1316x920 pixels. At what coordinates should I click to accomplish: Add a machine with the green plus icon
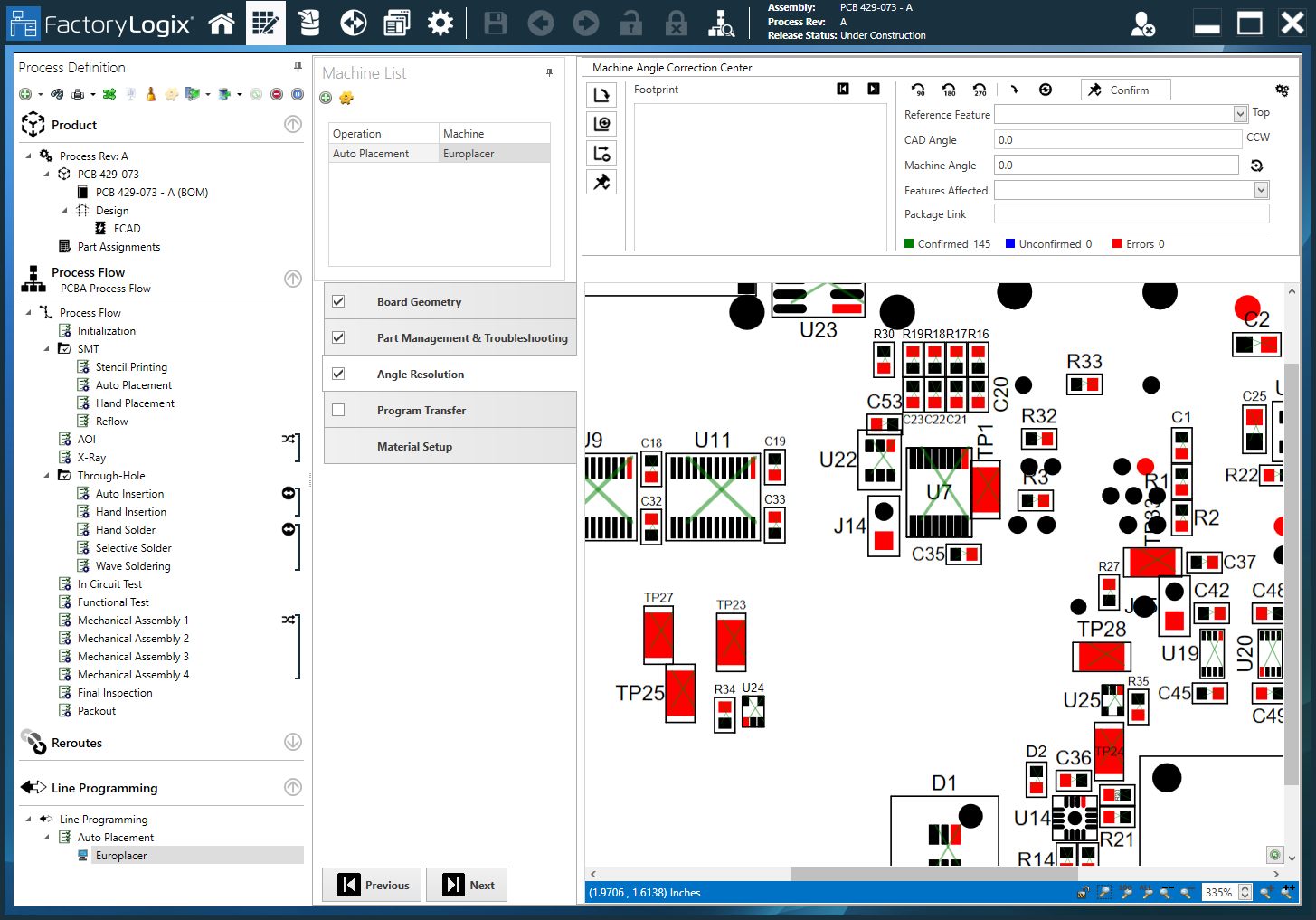326,98
